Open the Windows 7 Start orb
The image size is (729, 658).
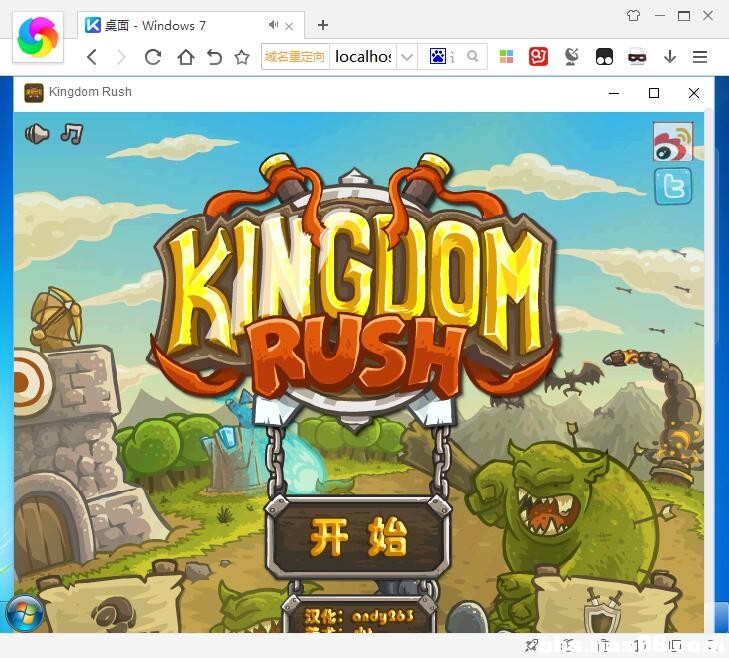pyautogui.click(x=25, y=613)
